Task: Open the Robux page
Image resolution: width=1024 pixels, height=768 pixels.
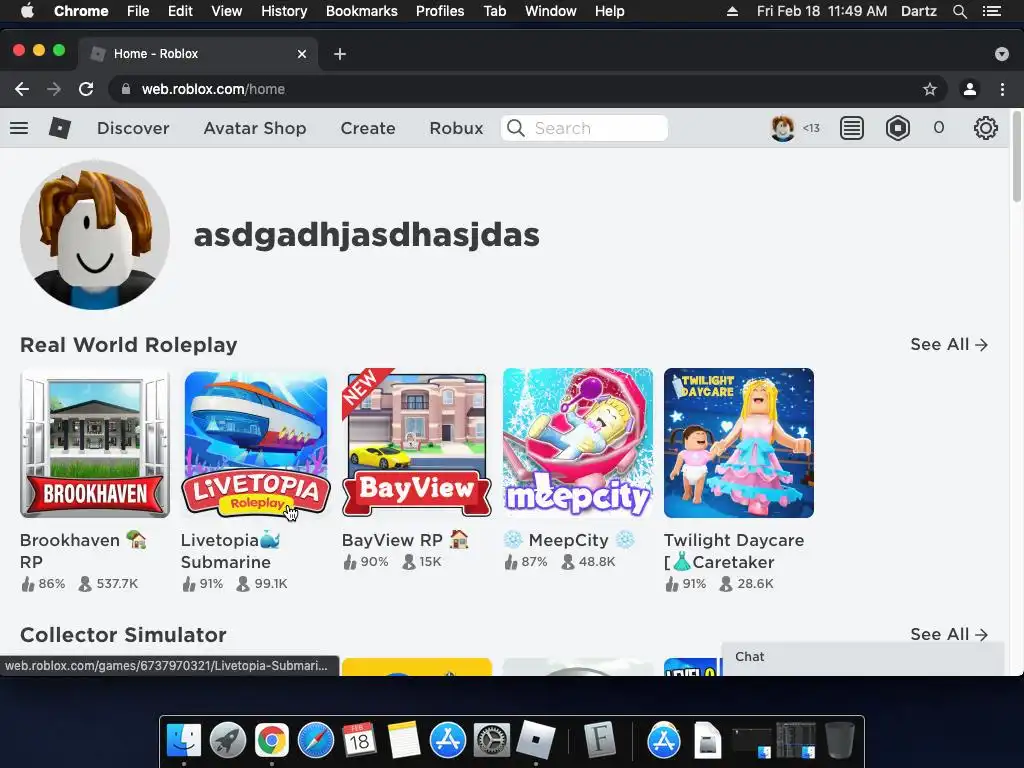Action: click(x=456, y=128)
